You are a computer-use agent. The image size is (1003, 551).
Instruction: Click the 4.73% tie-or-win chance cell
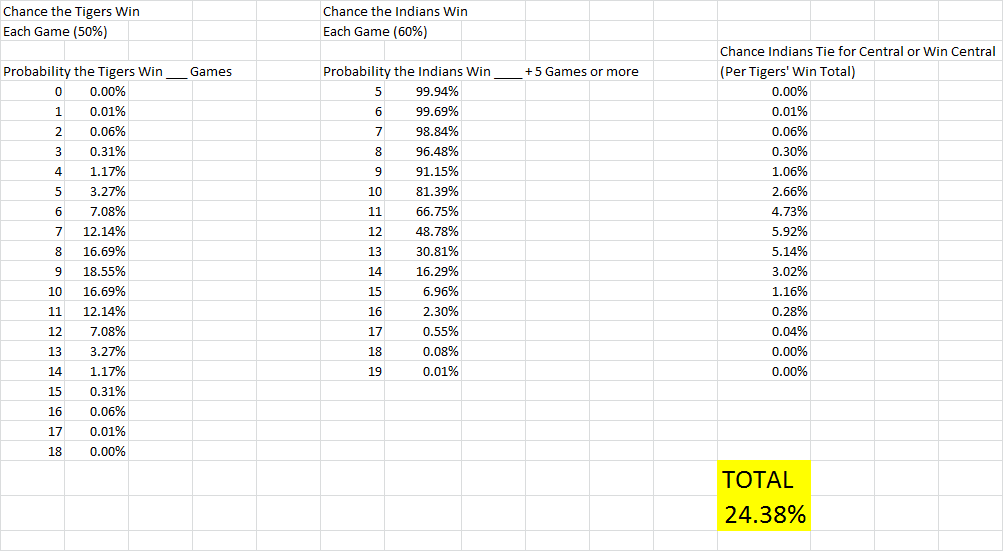[789, 211]
